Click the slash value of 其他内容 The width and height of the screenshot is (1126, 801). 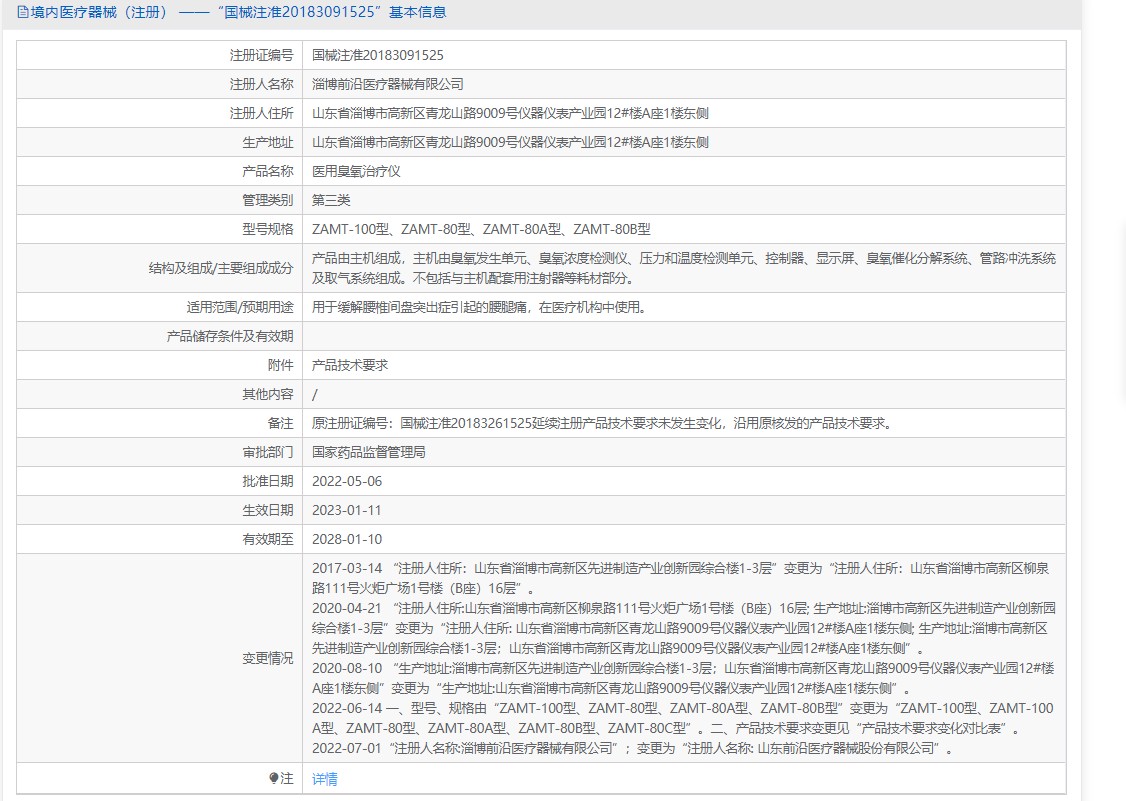point(315,394)
